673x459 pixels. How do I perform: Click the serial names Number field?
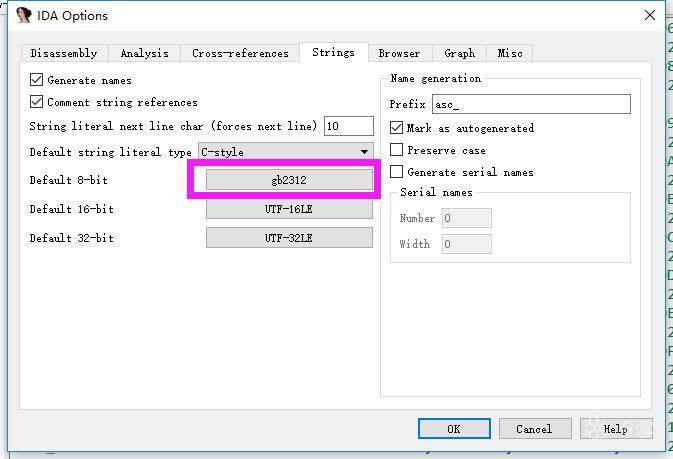[x=467, y=218]
